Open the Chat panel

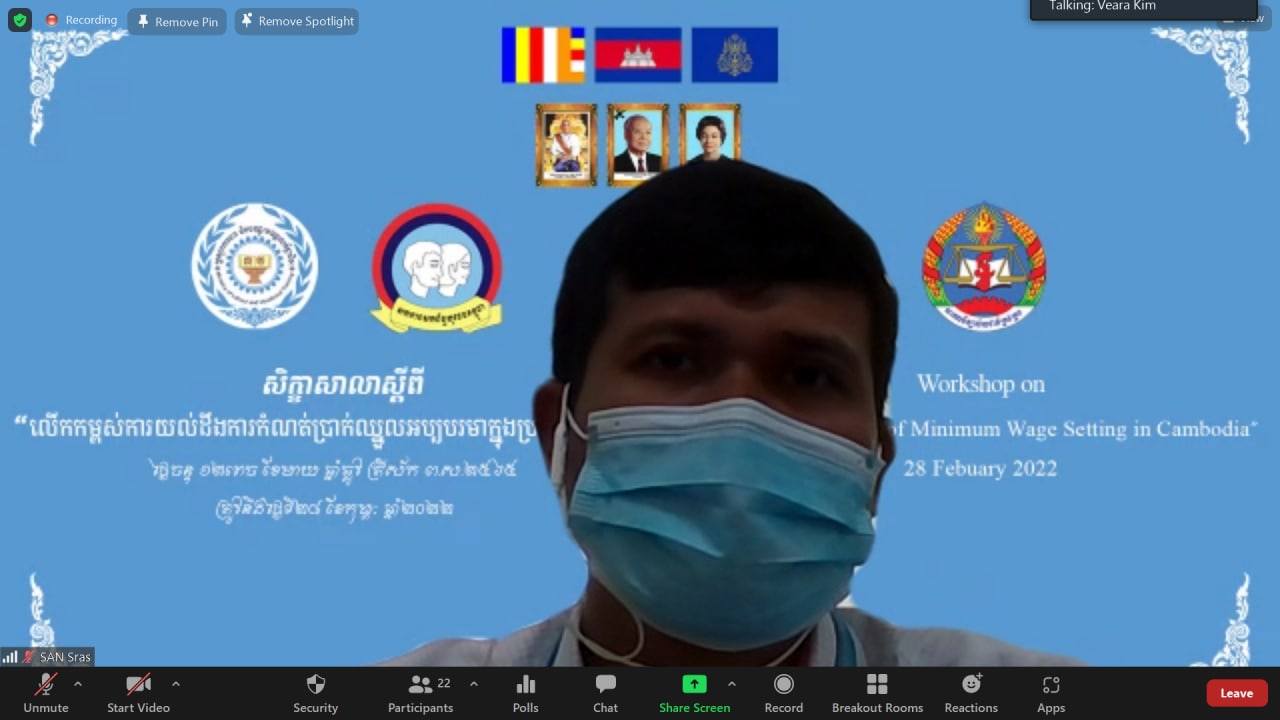pos(605,693)
